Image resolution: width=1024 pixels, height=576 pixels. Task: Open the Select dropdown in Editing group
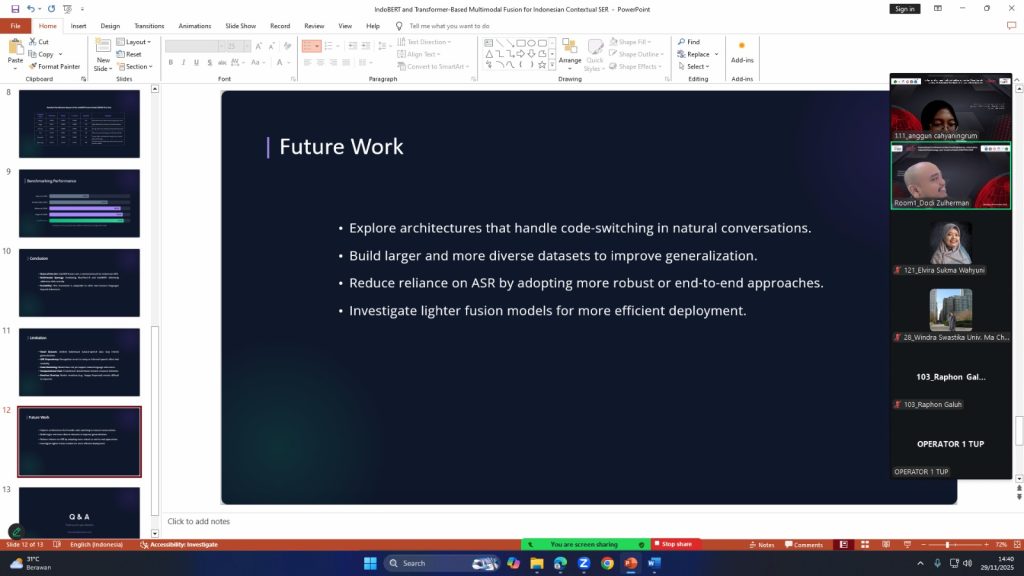tap(695, 67)
